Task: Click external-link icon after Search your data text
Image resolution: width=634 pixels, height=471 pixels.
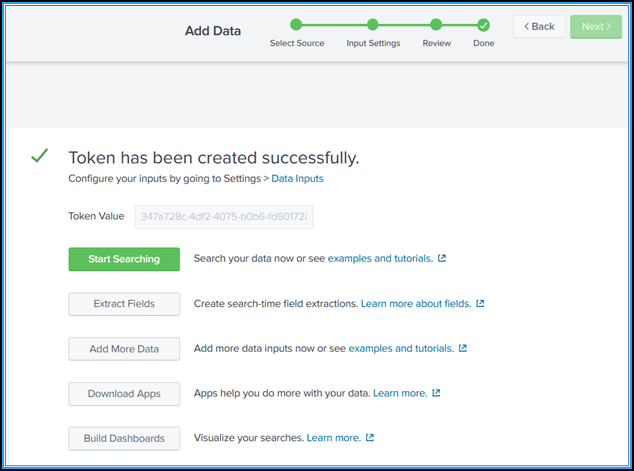Action: tap(442, 258)
